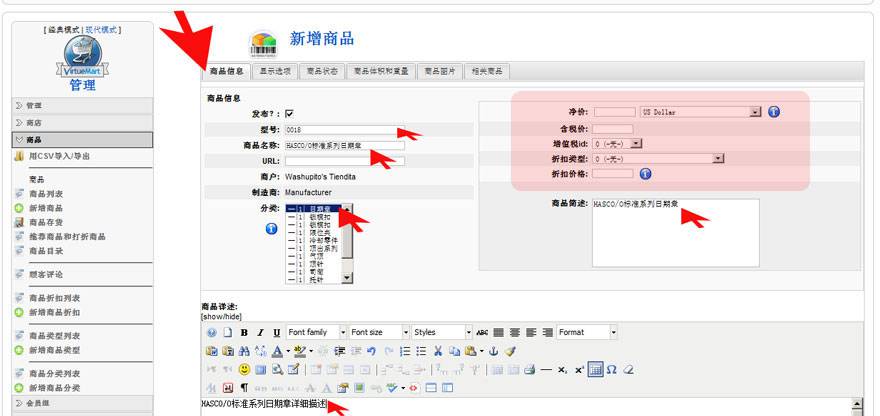Viewport: 880px width, 416px height.
Task: Run cleanup code broom icon
Action: (510, 351)
